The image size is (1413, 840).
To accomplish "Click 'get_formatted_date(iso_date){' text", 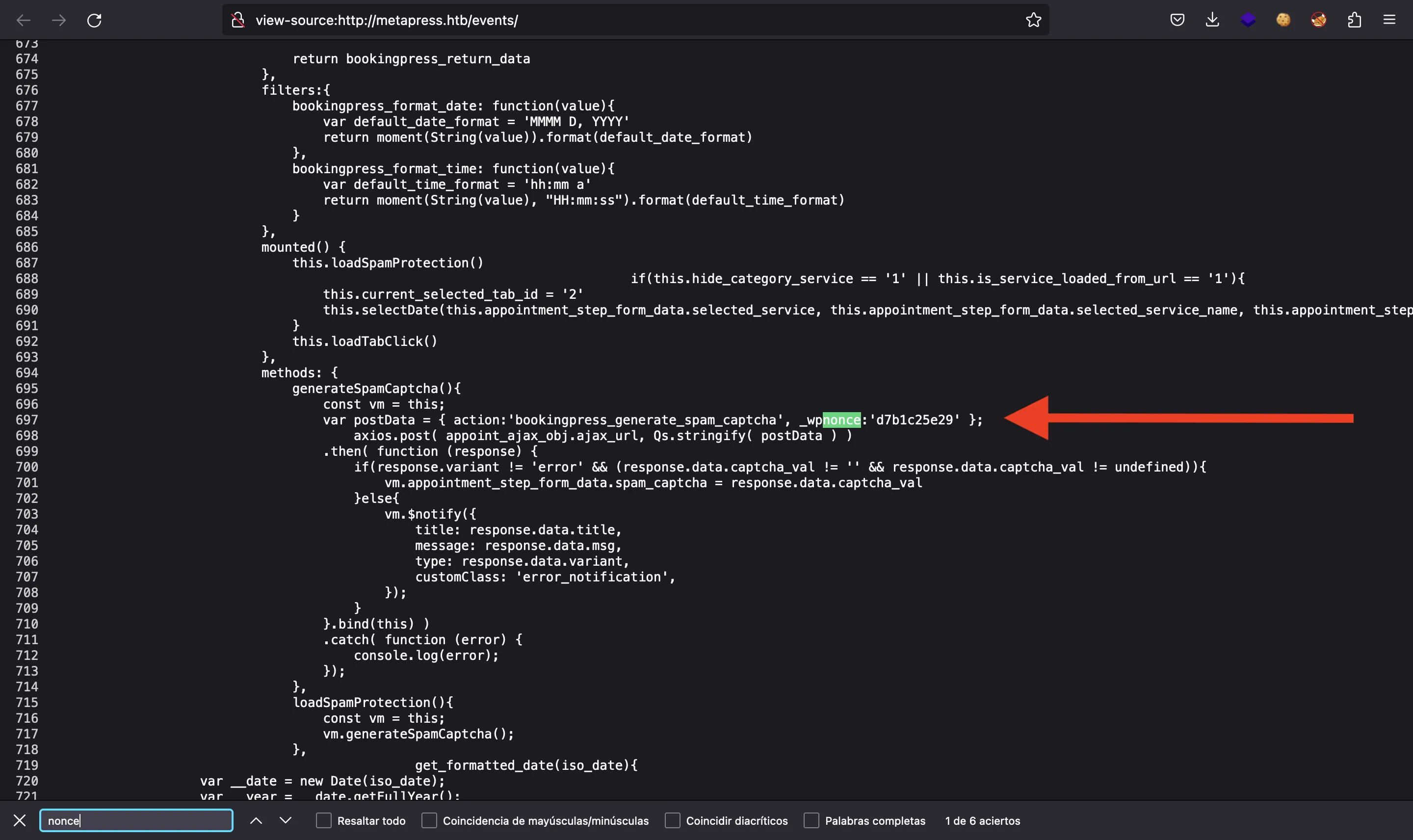I will [526, 765].
